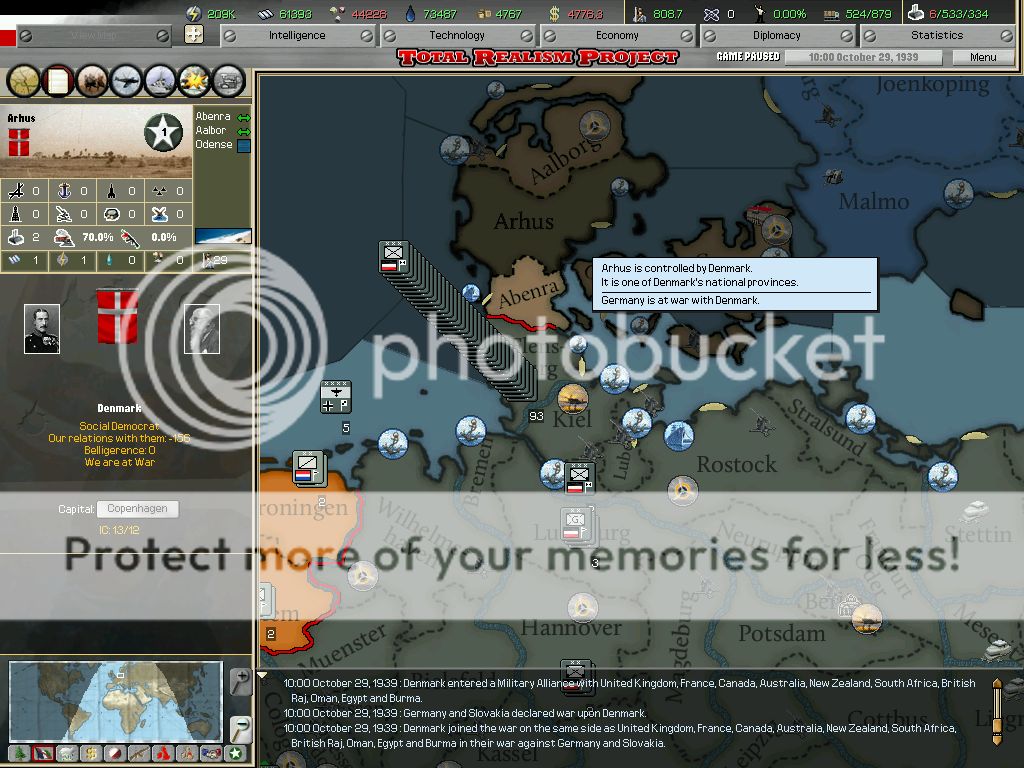Click the Copenhagen capital button
The height and width of the screenshot is (768, 1024).
click(x=137, y=509)
